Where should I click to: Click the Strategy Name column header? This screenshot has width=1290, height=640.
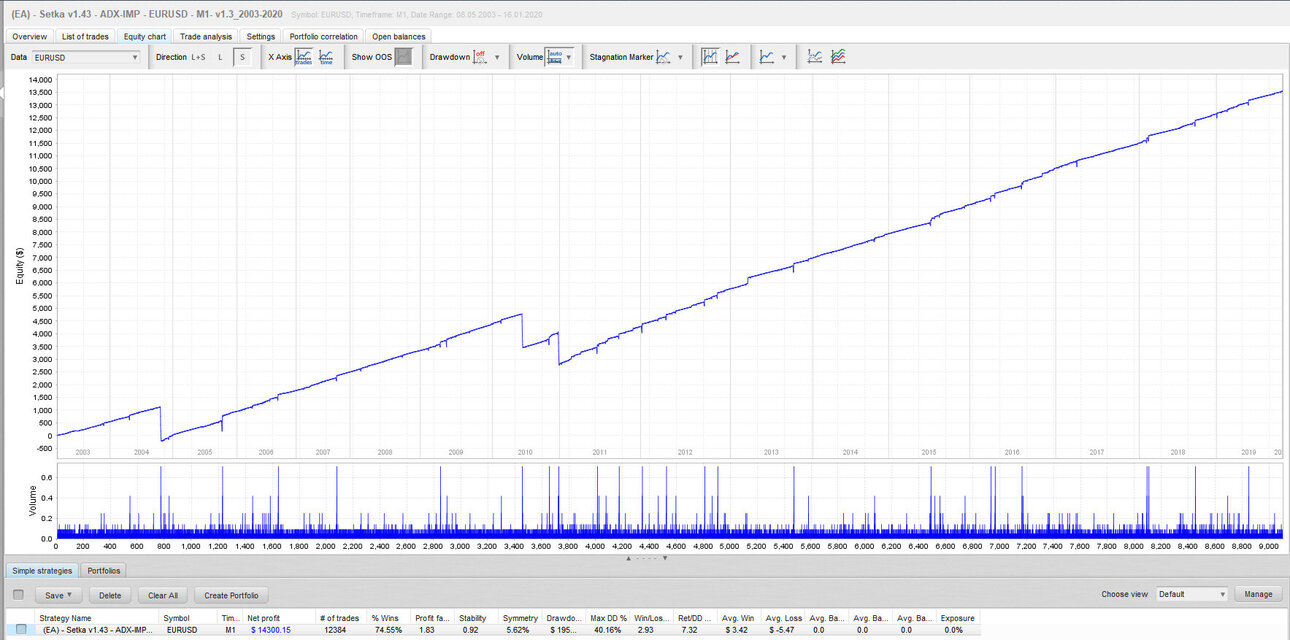[99, 618]
